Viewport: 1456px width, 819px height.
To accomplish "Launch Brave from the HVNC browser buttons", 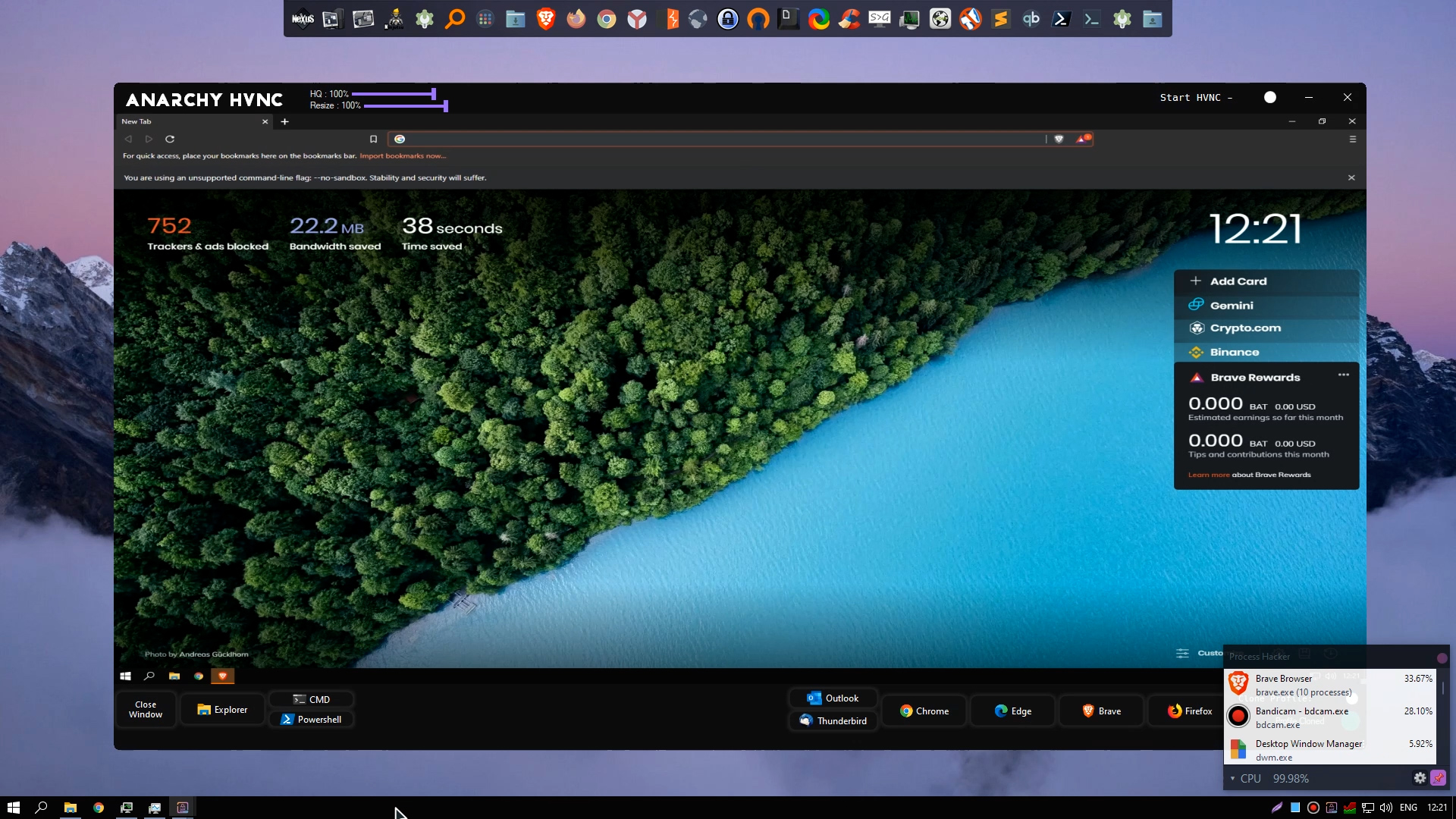I will pyautogui.click(x=1101, y=711).
